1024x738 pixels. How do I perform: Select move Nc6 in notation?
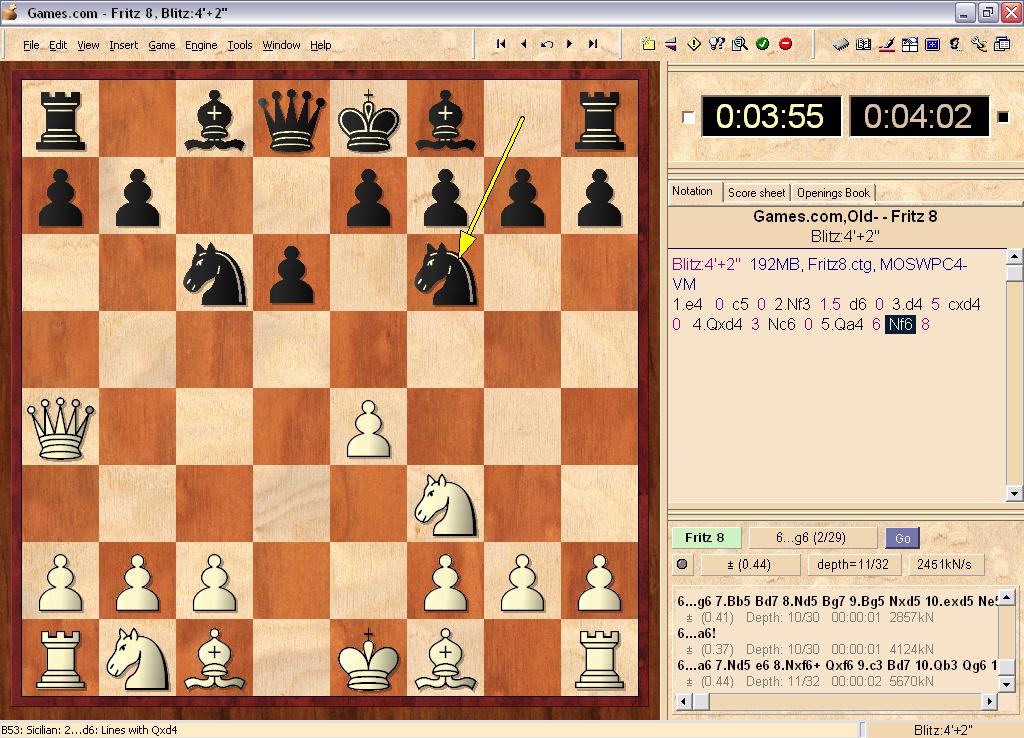pyautogui.click(x=782, y=325)
